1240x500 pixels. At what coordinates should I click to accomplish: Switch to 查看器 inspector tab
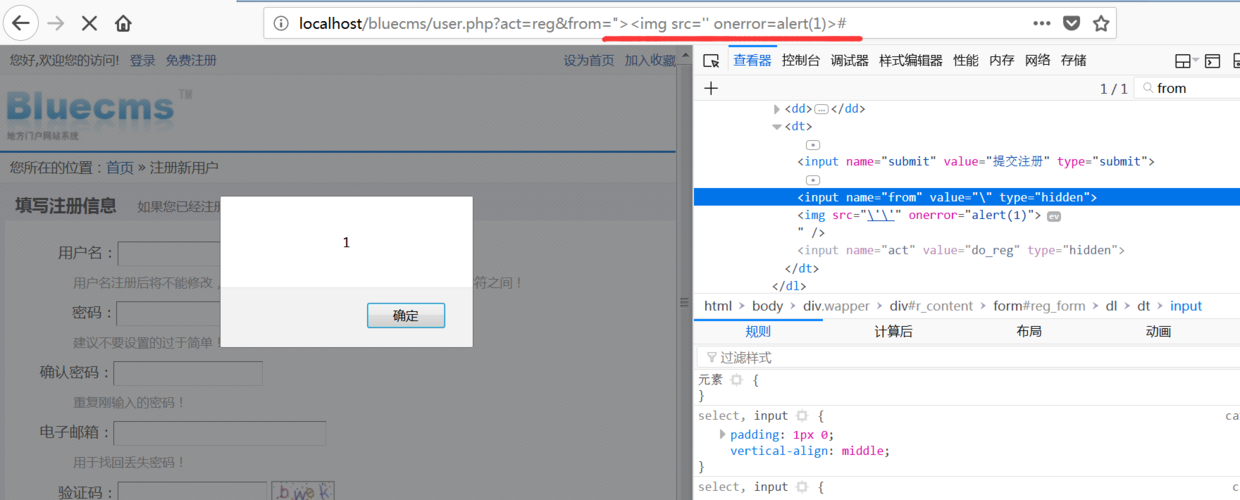tap(752, 60)
